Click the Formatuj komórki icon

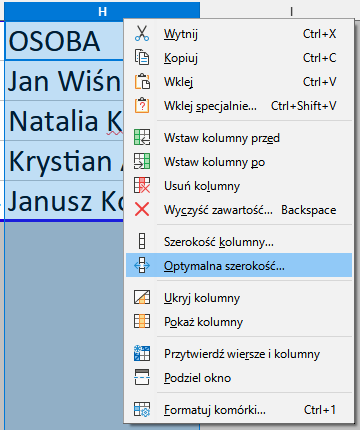[x=142, y=410]
